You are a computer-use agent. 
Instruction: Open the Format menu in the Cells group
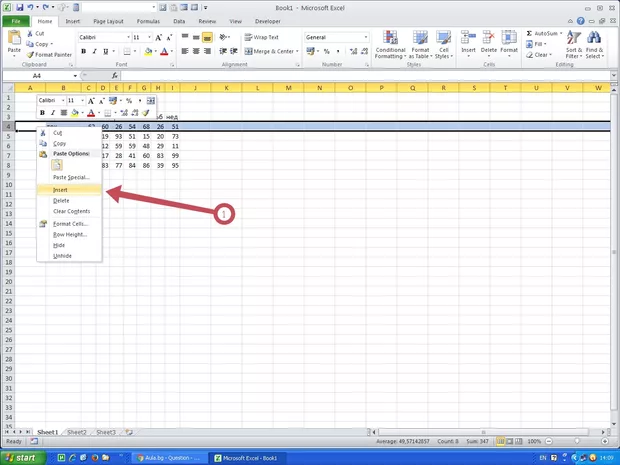point(509,44)
